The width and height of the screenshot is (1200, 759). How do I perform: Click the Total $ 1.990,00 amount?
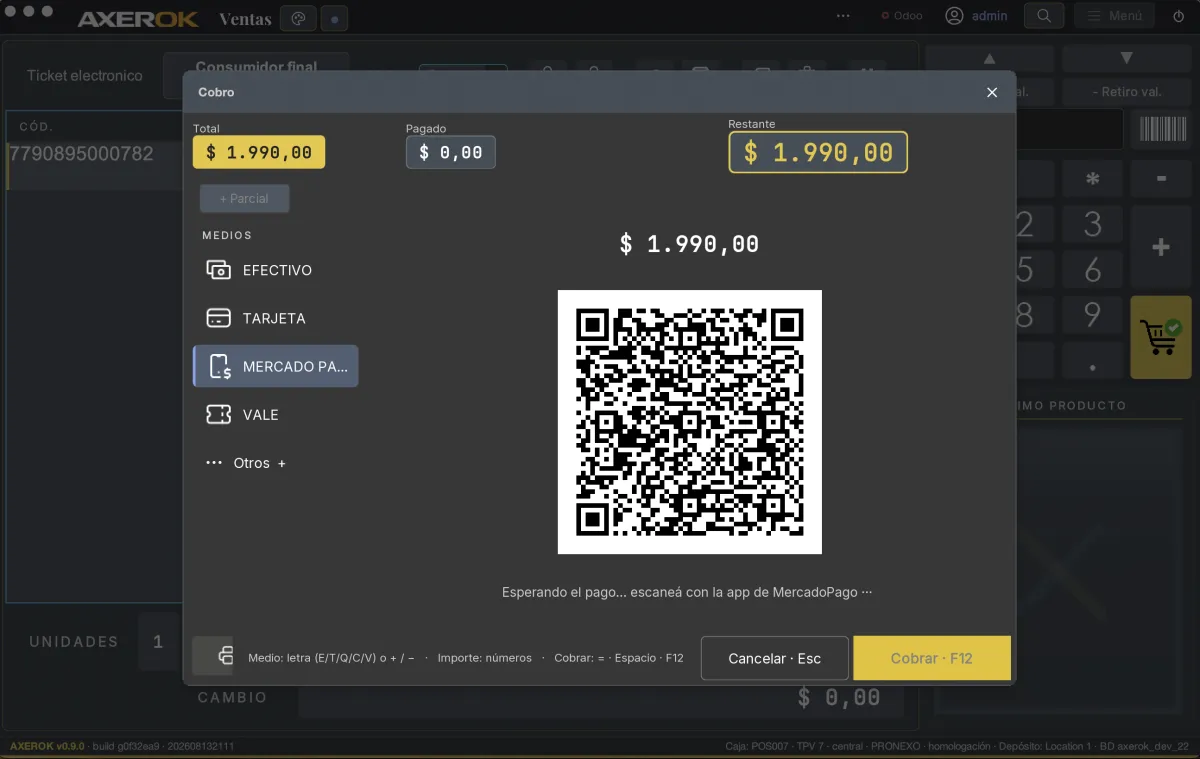pyautogui.click(x=259, y=152)
